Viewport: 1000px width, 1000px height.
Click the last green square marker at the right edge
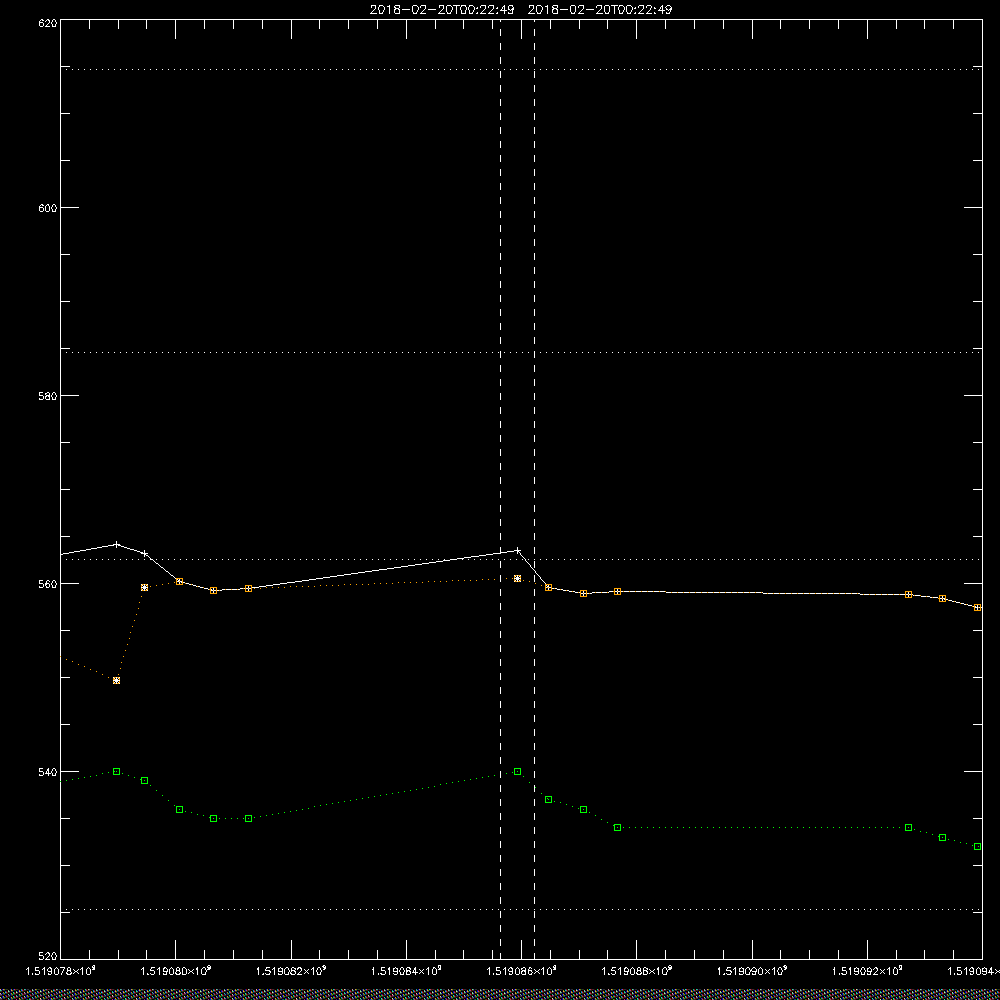tap(977, 846)
